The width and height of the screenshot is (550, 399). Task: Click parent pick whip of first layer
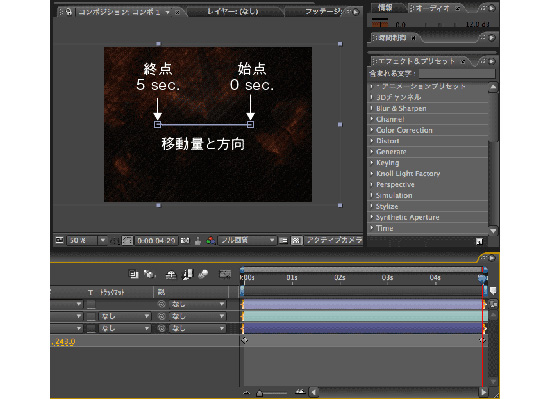point(161,304)
